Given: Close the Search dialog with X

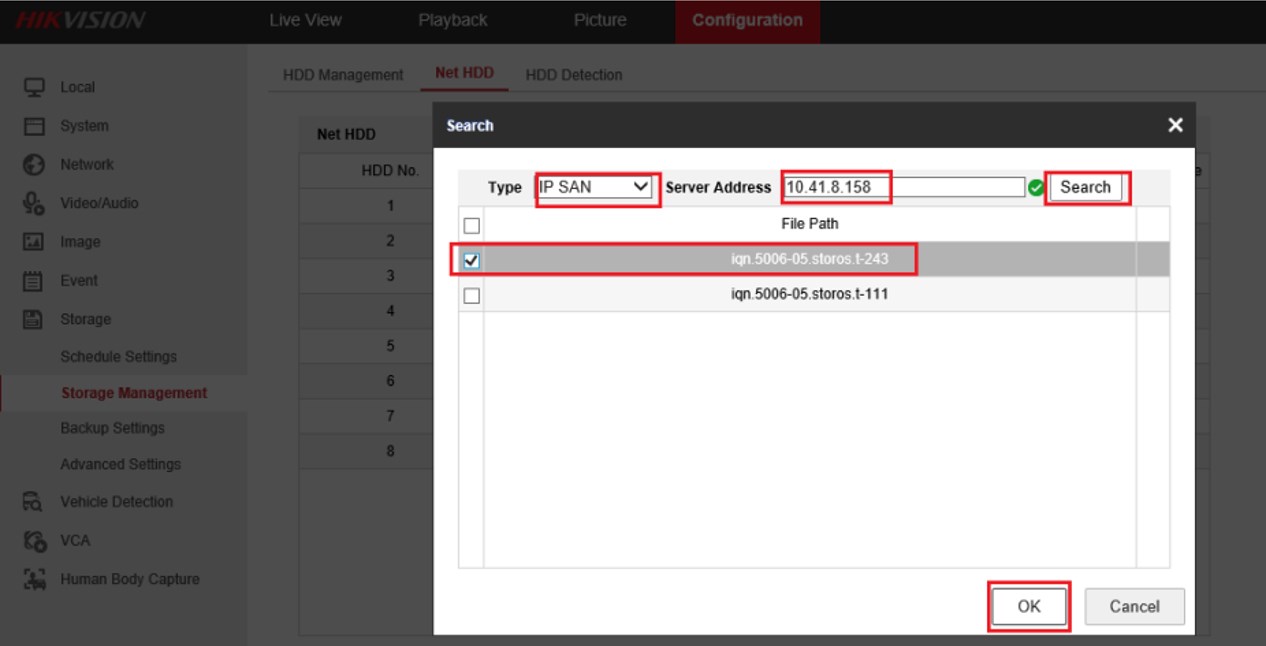Looking at the screenshot, I should tap(1175, 125).
